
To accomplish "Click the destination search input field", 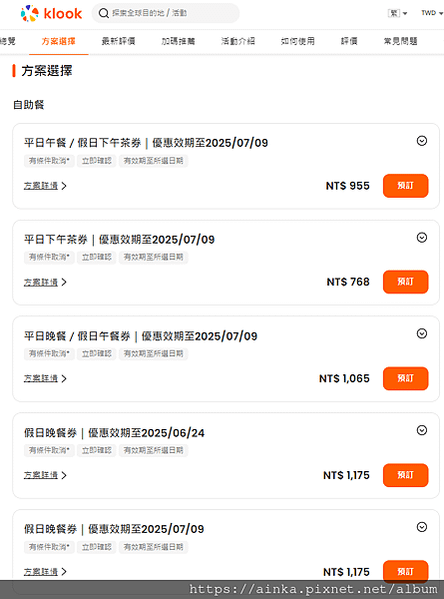I will (x=172, y=13).
